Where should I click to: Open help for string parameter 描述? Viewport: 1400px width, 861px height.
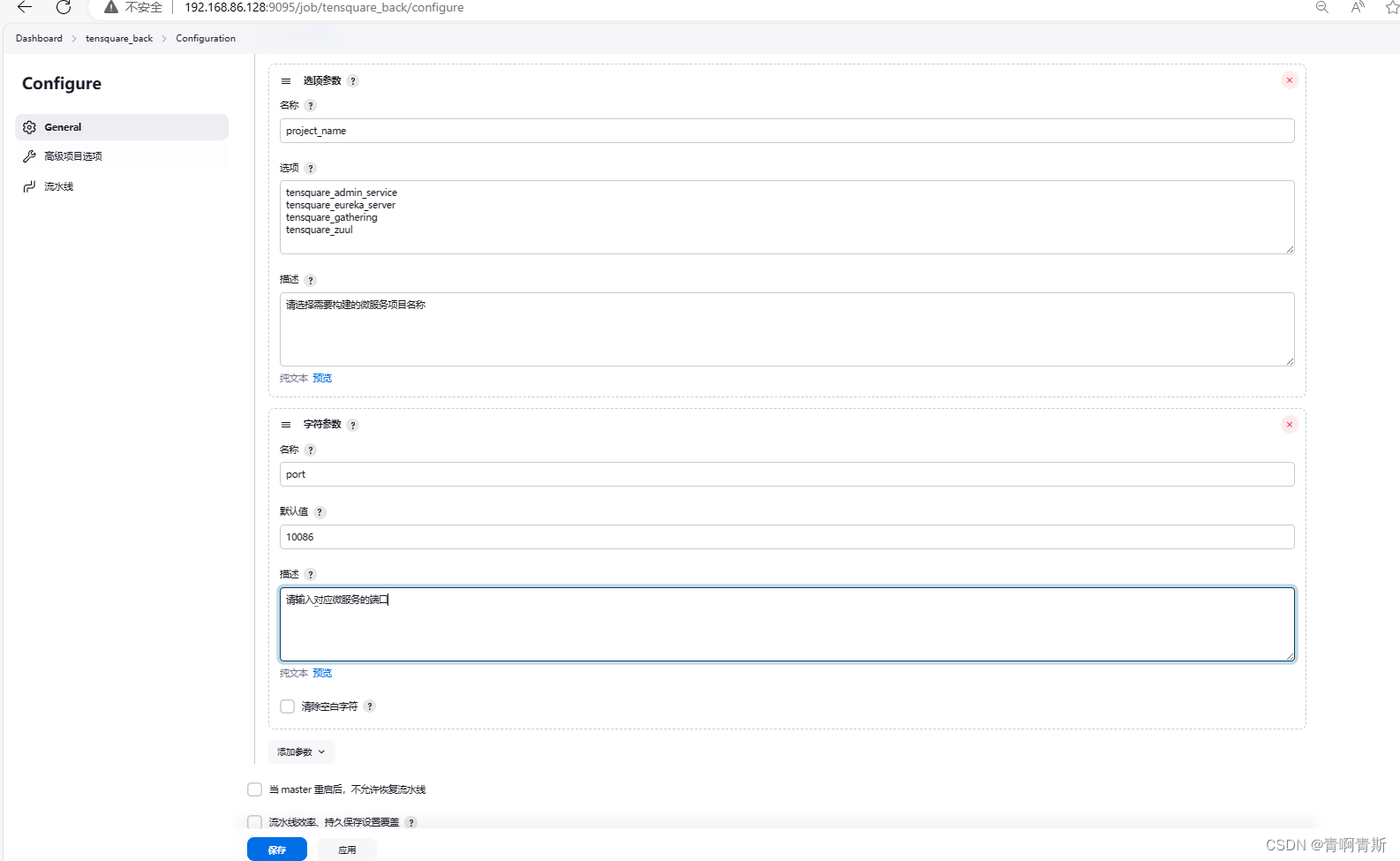pos(311,575)
